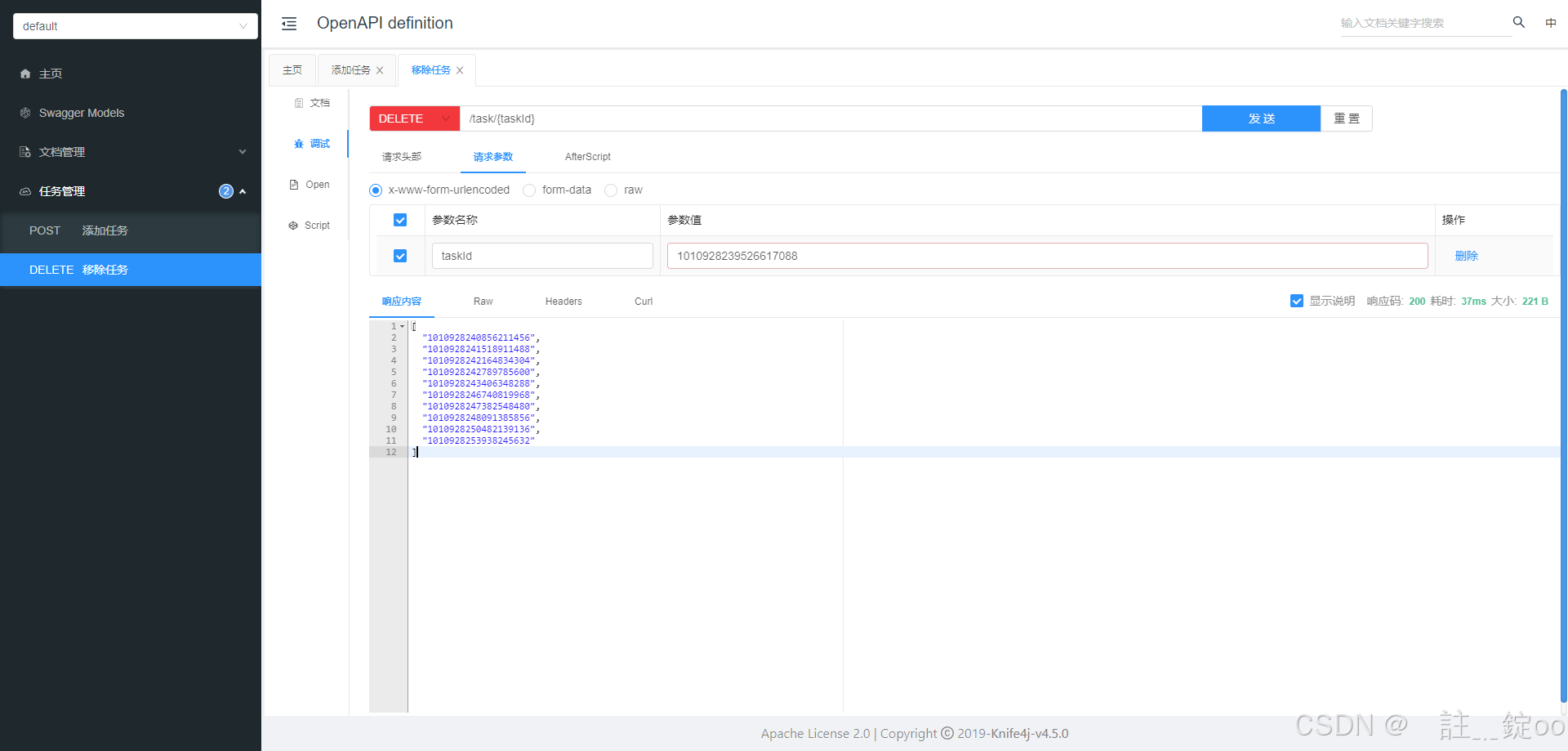Switch language with the 中 icon
Image resolution: width=1568 pixels, height=751 pixels.
(x=1551, y=23)
